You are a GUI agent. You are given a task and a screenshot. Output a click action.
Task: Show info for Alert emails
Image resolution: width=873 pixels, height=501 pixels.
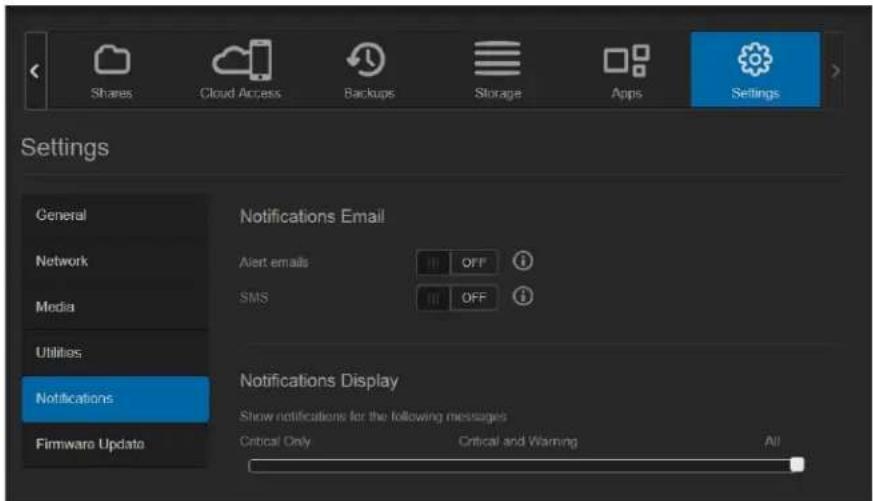(x=523, y=261)
